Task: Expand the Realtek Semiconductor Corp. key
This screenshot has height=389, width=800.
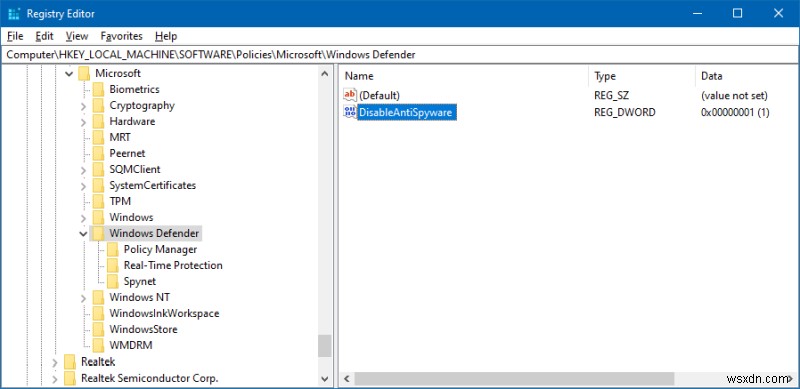Action: (55, 379)
